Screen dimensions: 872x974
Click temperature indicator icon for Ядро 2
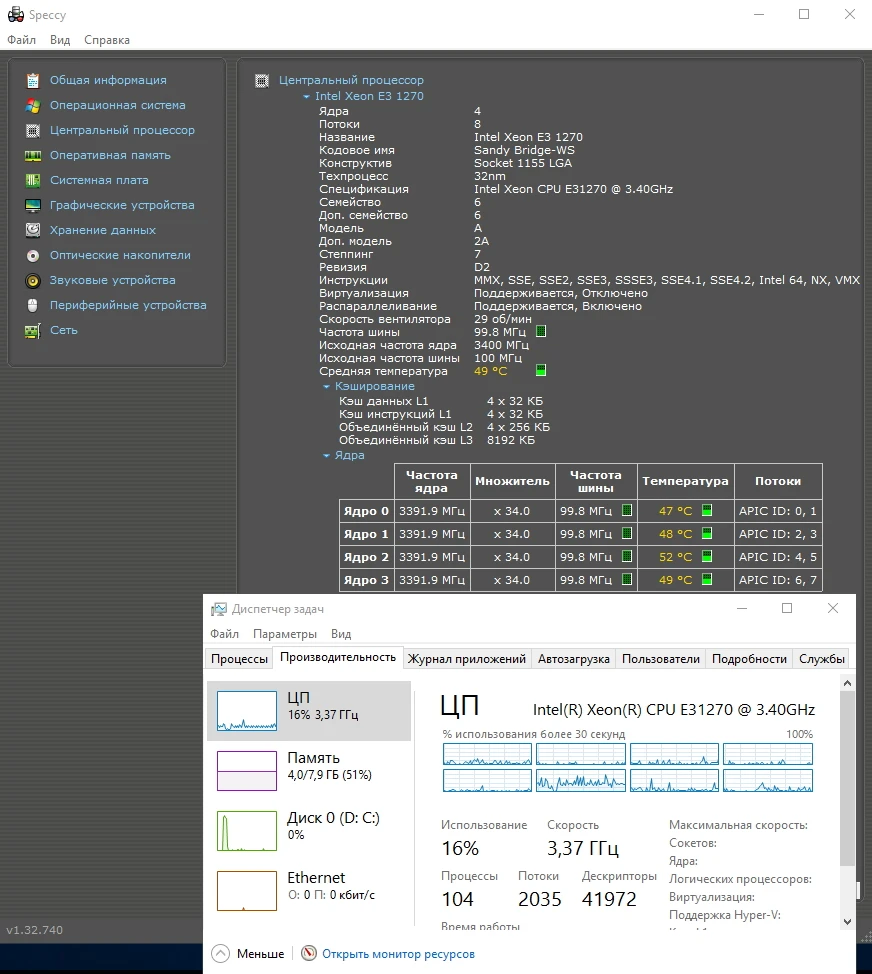click(707, 557)
